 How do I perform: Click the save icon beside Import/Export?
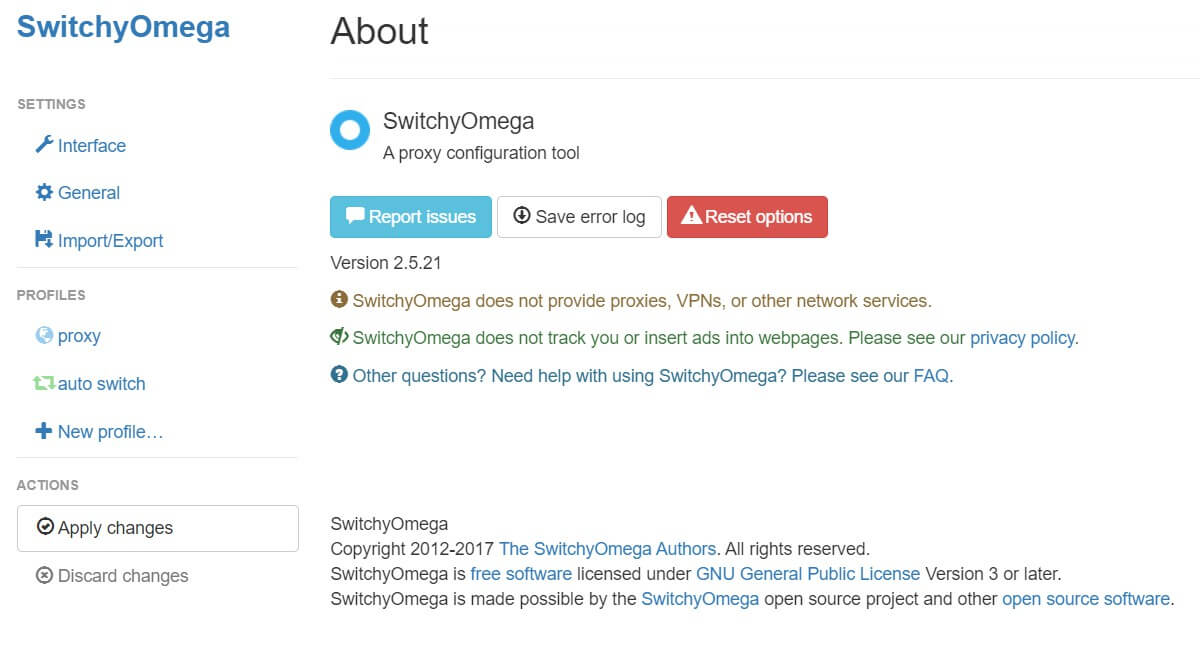pos(44,240)
